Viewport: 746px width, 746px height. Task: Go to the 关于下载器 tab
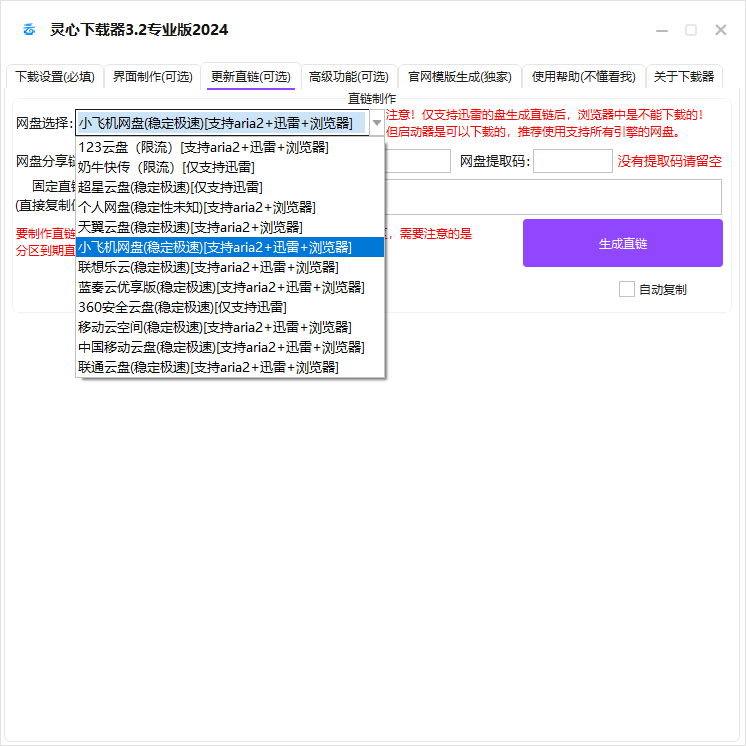coord(684,77)
